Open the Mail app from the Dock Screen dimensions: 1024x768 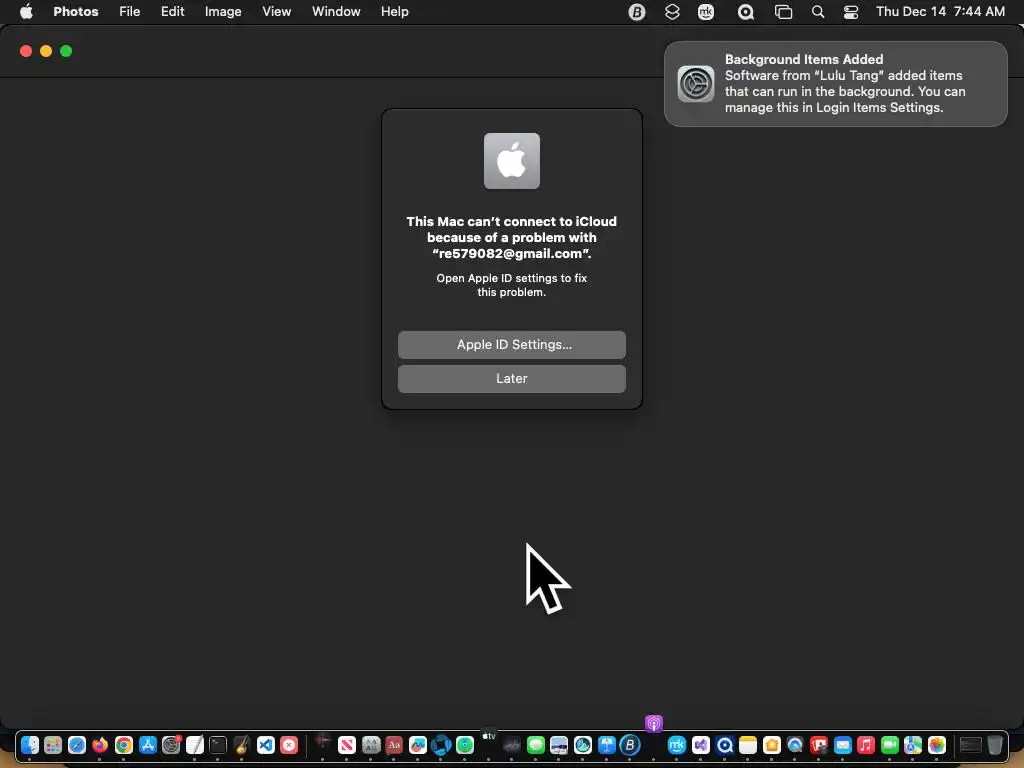pos(842,745)
